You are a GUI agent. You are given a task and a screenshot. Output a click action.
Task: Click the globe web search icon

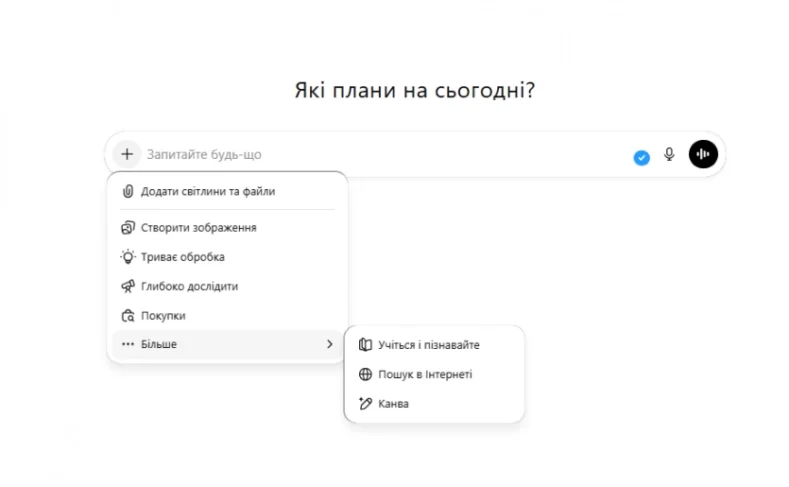pos(365,374)
